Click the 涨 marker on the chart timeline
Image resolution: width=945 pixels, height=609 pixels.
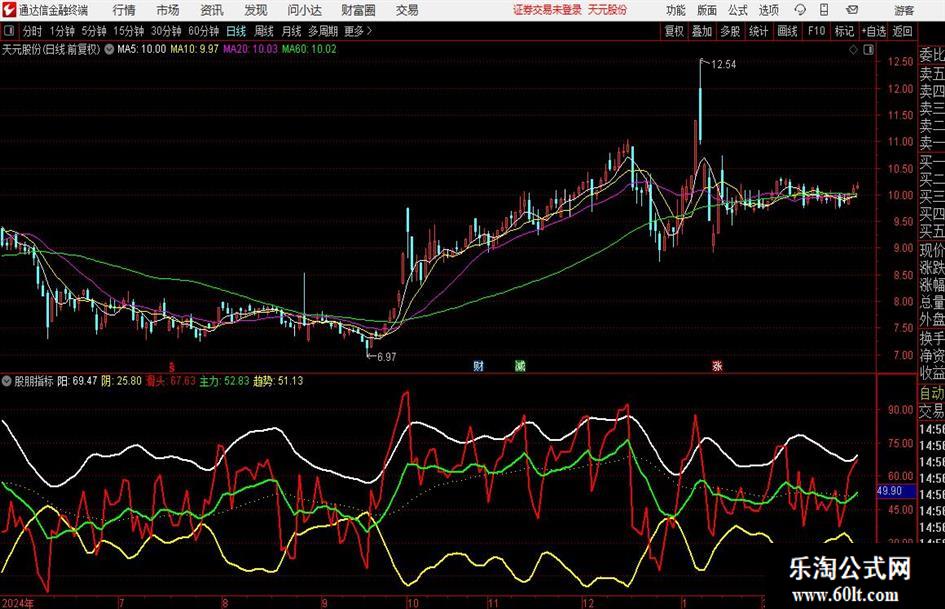coord(717,365)
